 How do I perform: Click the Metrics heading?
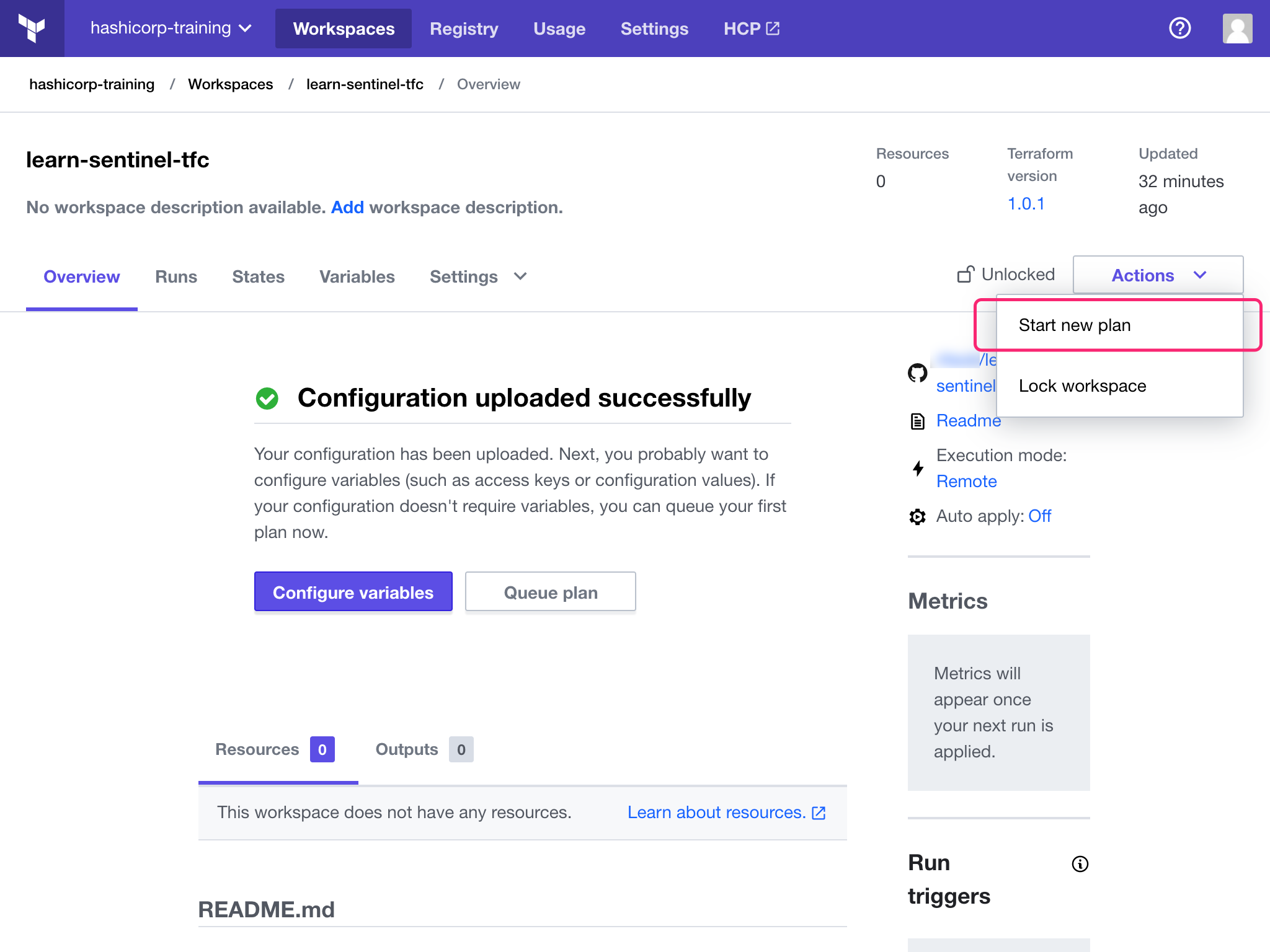coord(948,601)
